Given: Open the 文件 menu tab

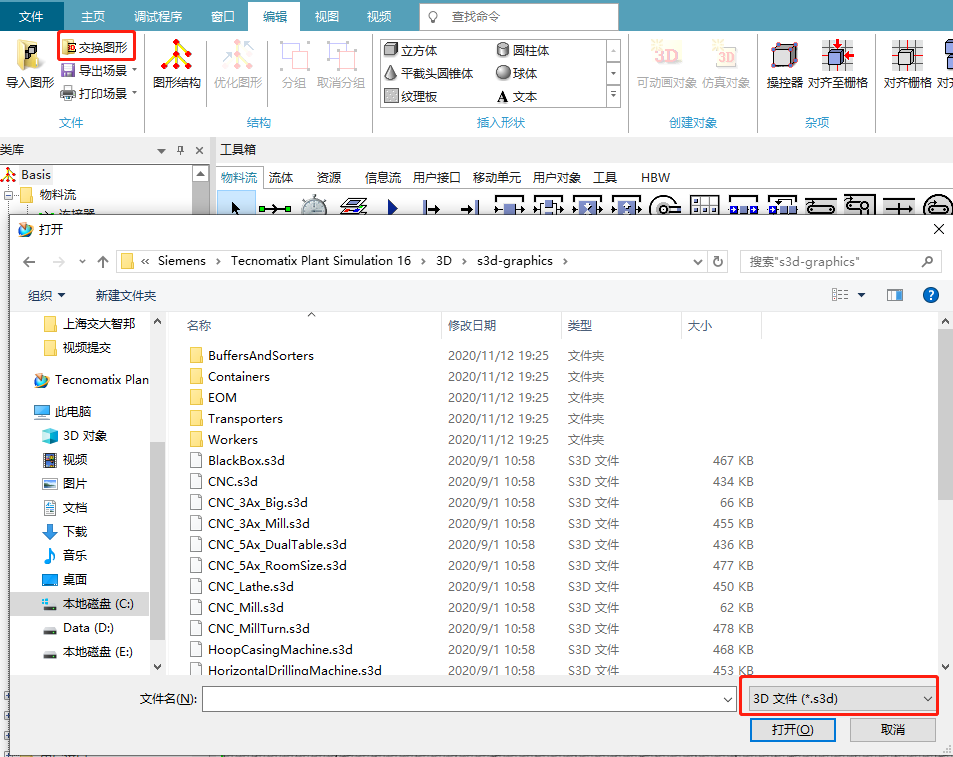Looking at the screenshot, I should [31, 16].
